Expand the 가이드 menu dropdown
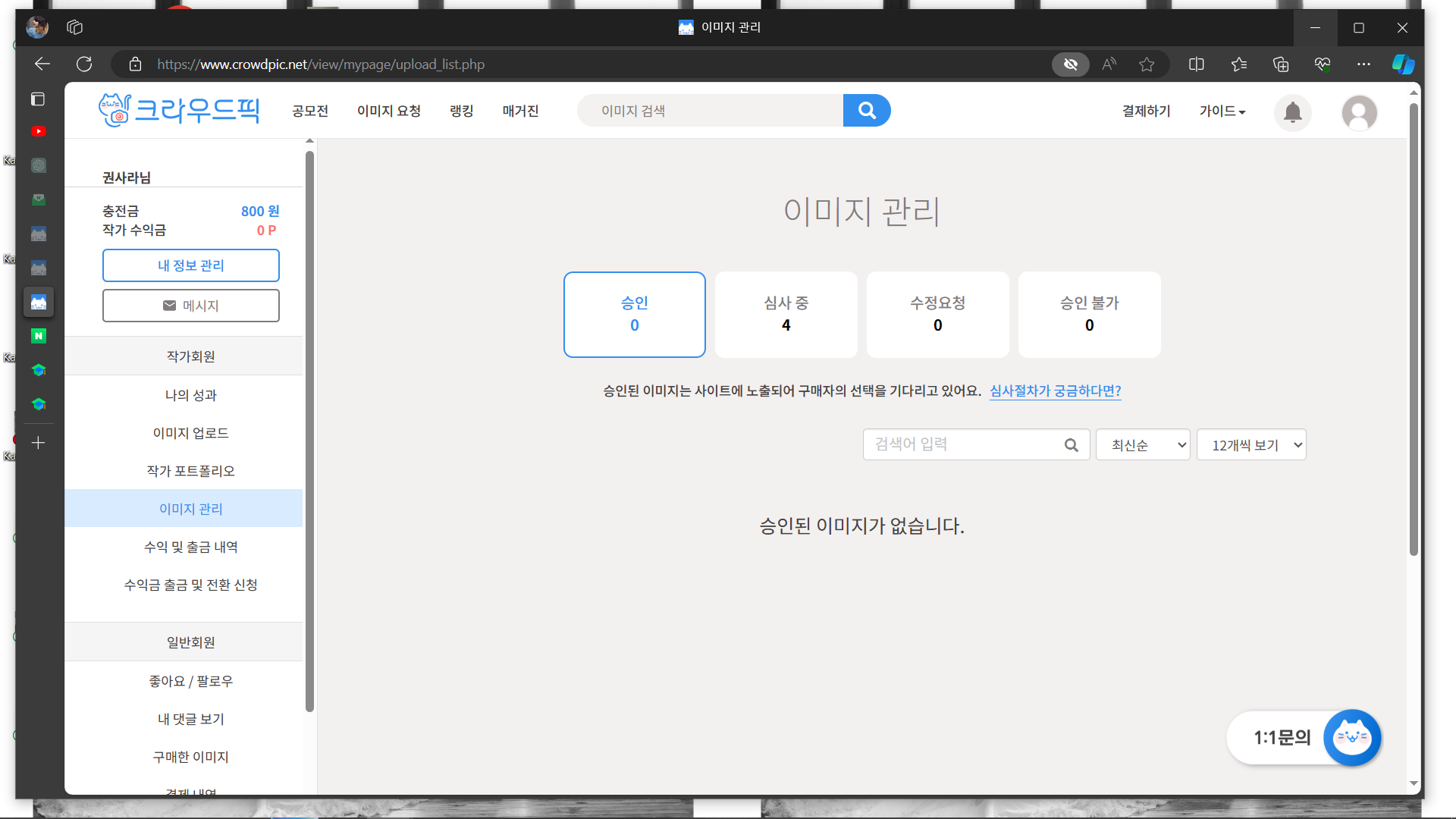 tap(1222, 111)
